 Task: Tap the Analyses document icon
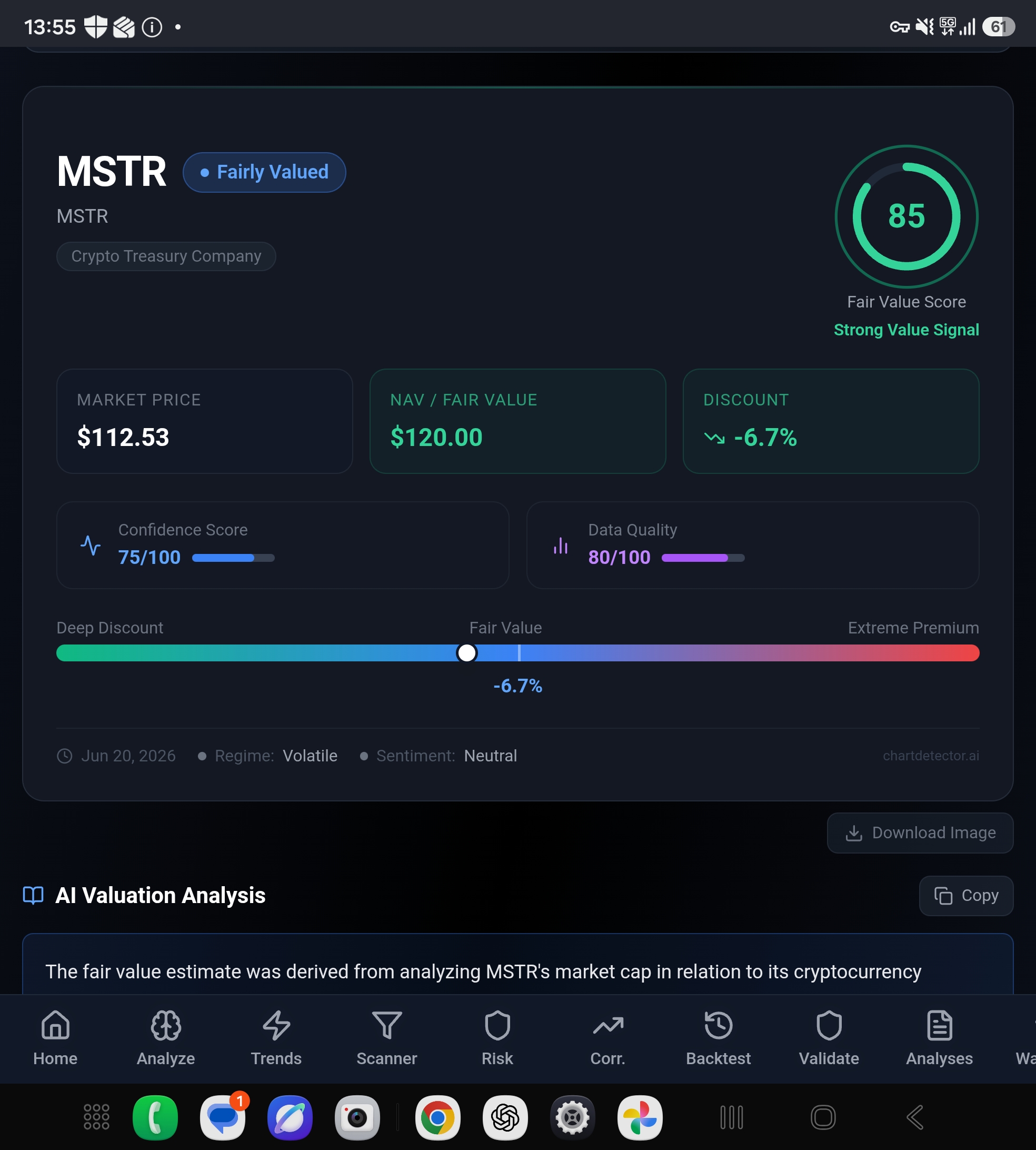[939, 1026]
